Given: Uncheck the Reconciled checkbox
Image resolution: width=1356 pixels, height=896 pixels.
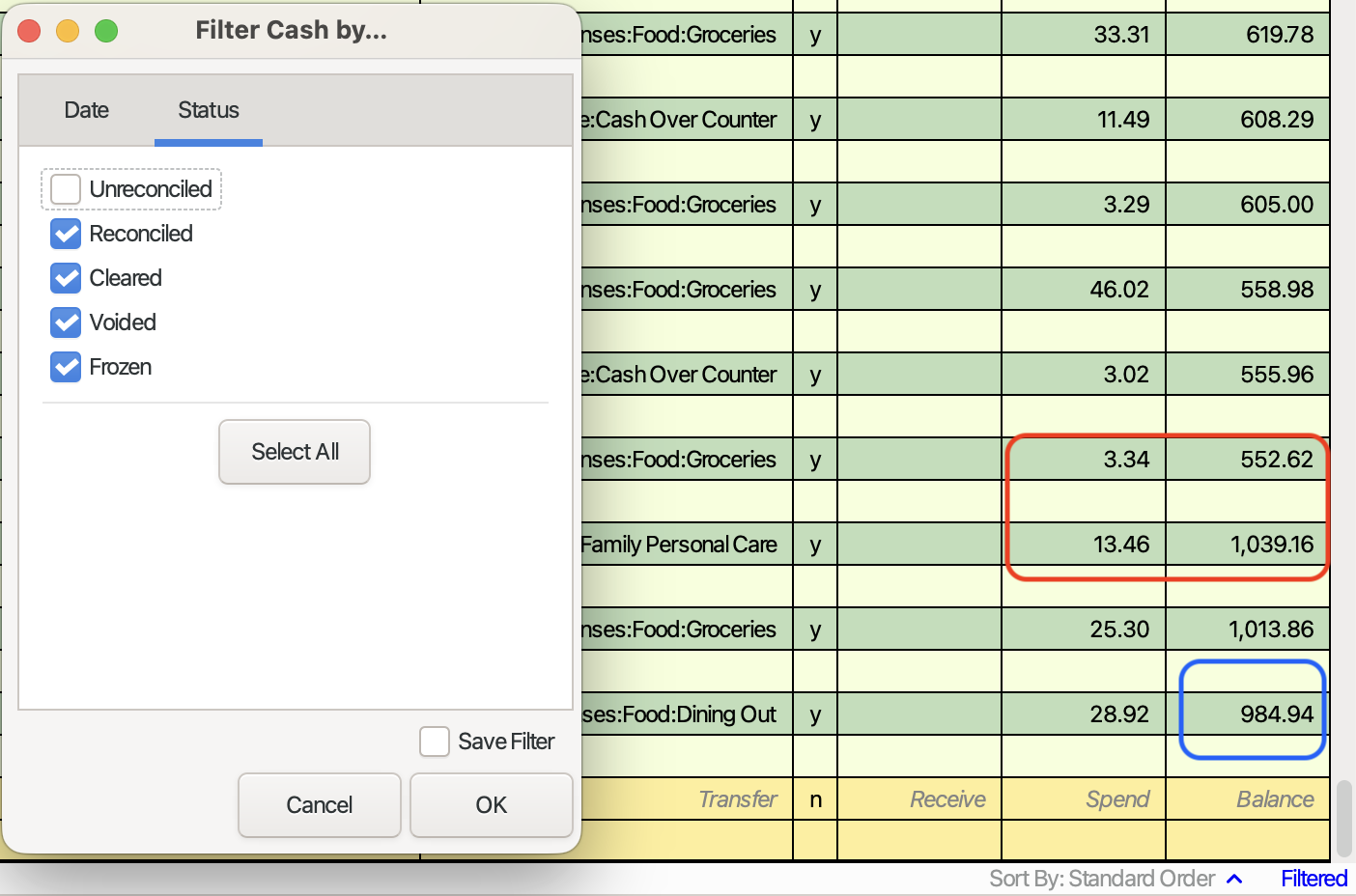Looking at the screenshot, I should pos(66,234).
